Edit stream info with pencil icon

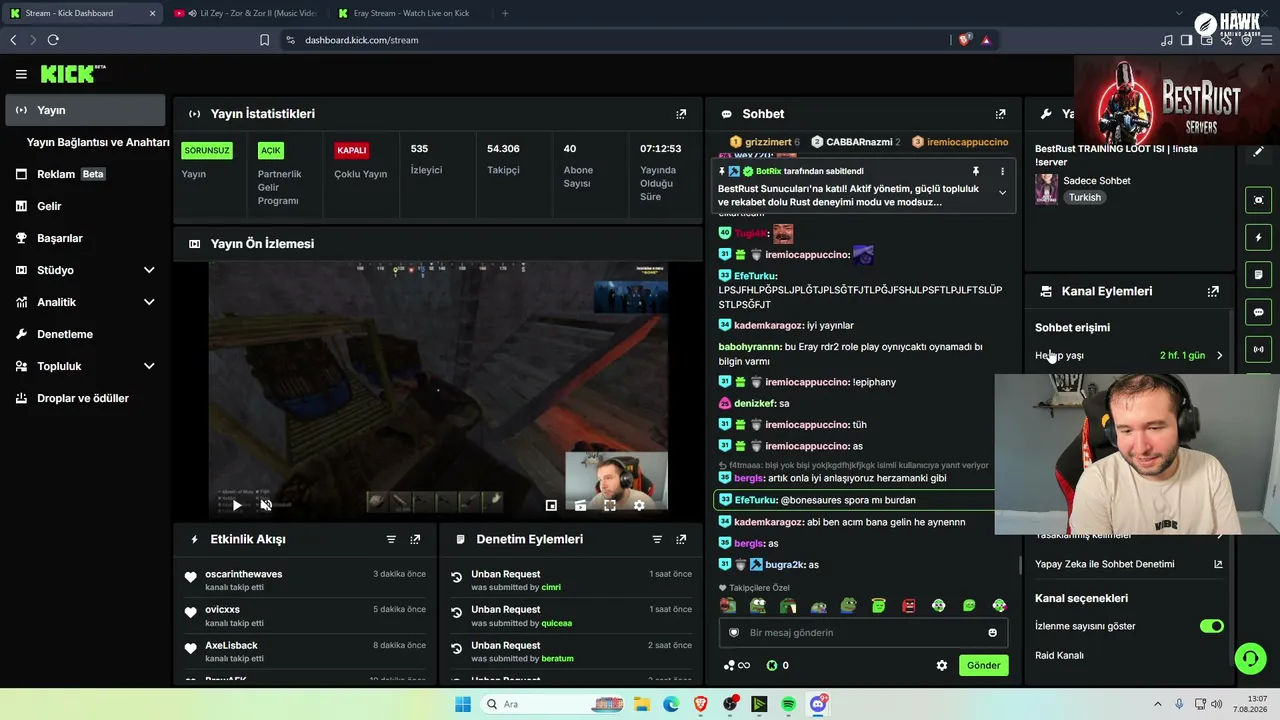pyautogui.click(x=1258, y=152)
